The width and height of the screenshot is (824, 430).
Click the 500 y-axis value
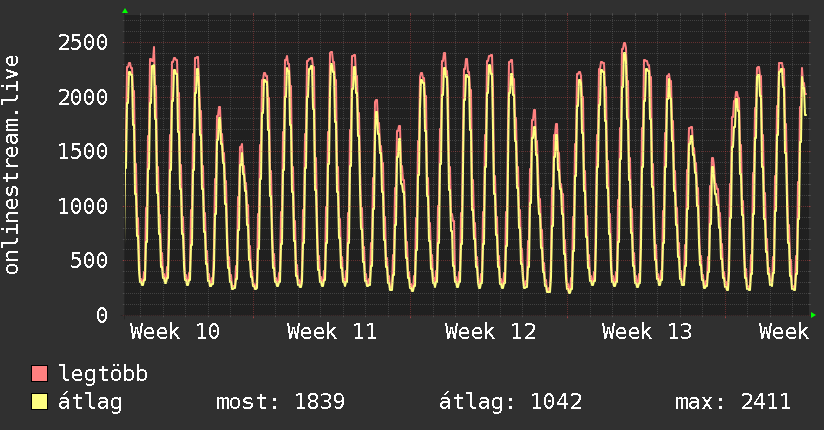90,261
